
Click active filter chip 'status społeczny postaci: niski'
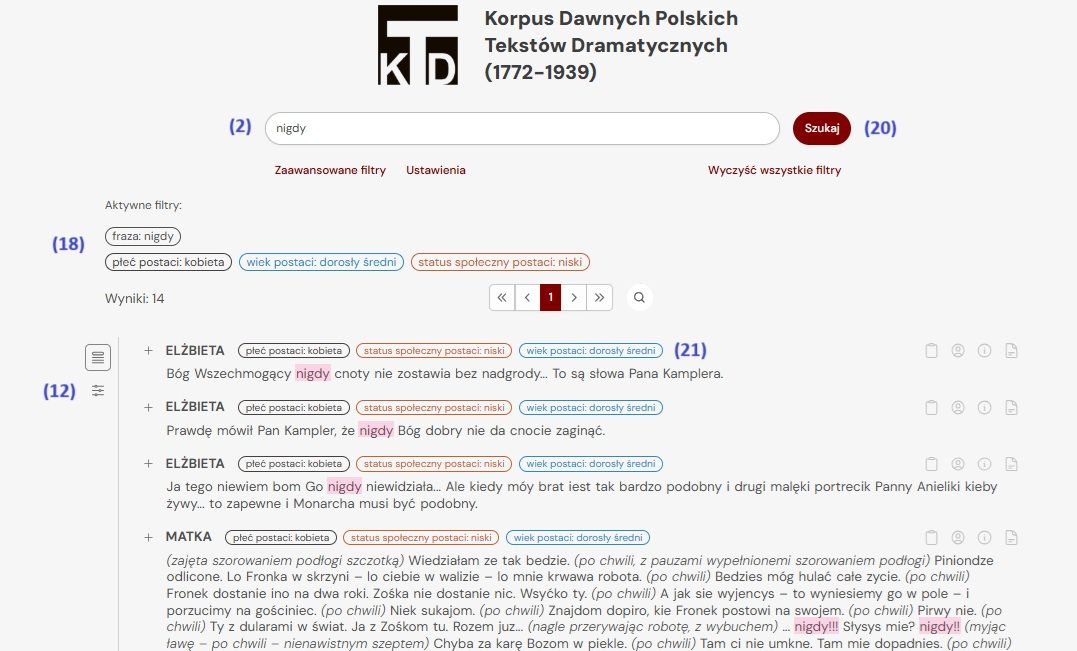(x=500, y=262)
